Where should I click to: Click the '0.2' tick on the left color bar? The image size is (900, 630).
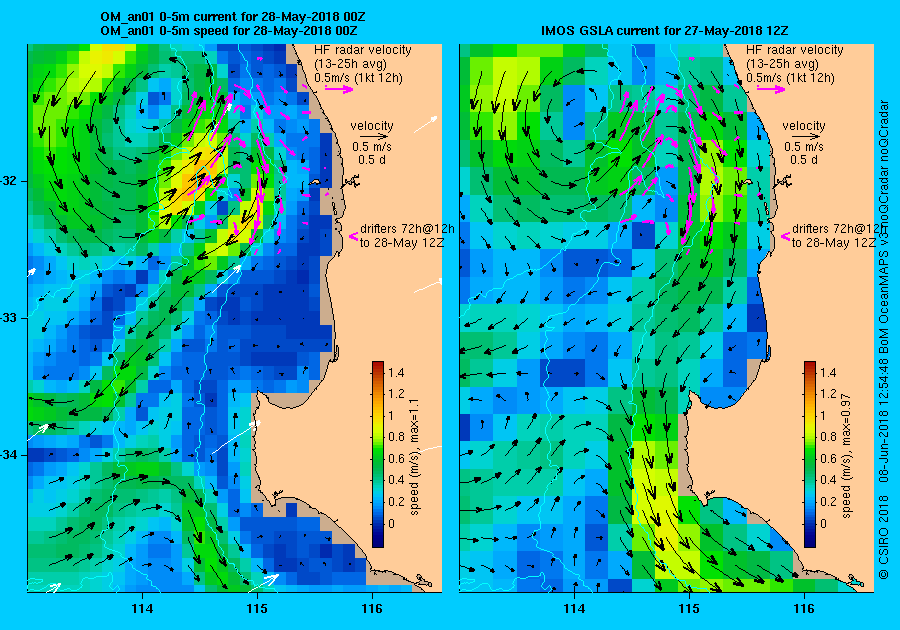point(396,501)
